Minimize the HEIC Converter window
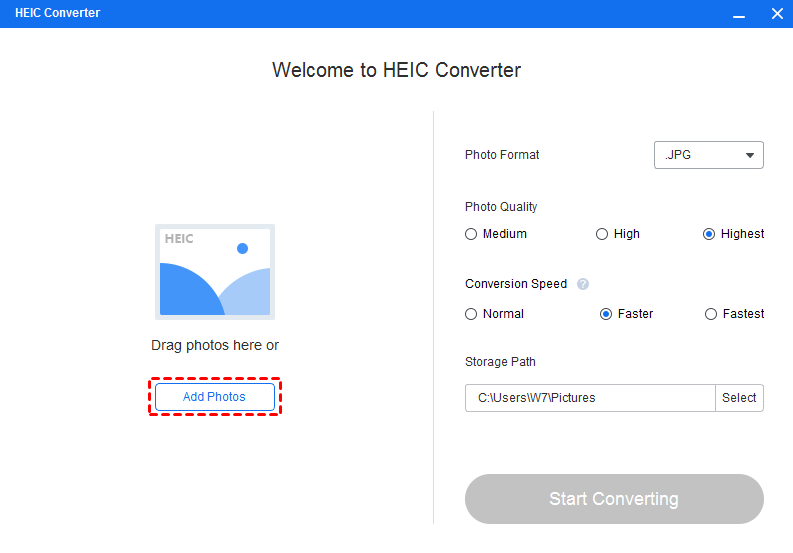The image size is (793, 553). (x=739, y=14)
